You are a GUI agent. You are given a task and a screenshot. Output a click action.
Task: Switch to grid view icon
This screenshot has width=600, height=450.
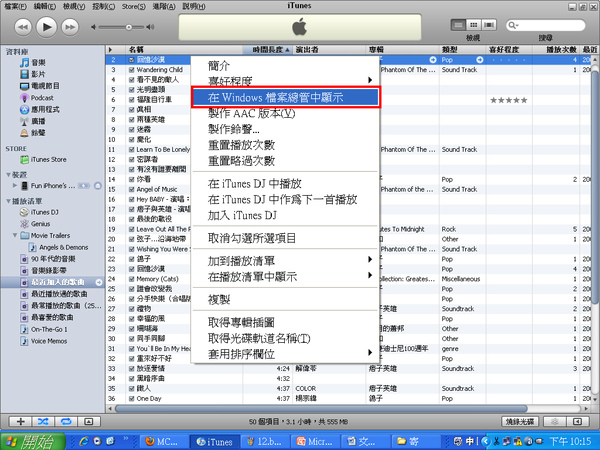tap(473, 25)
